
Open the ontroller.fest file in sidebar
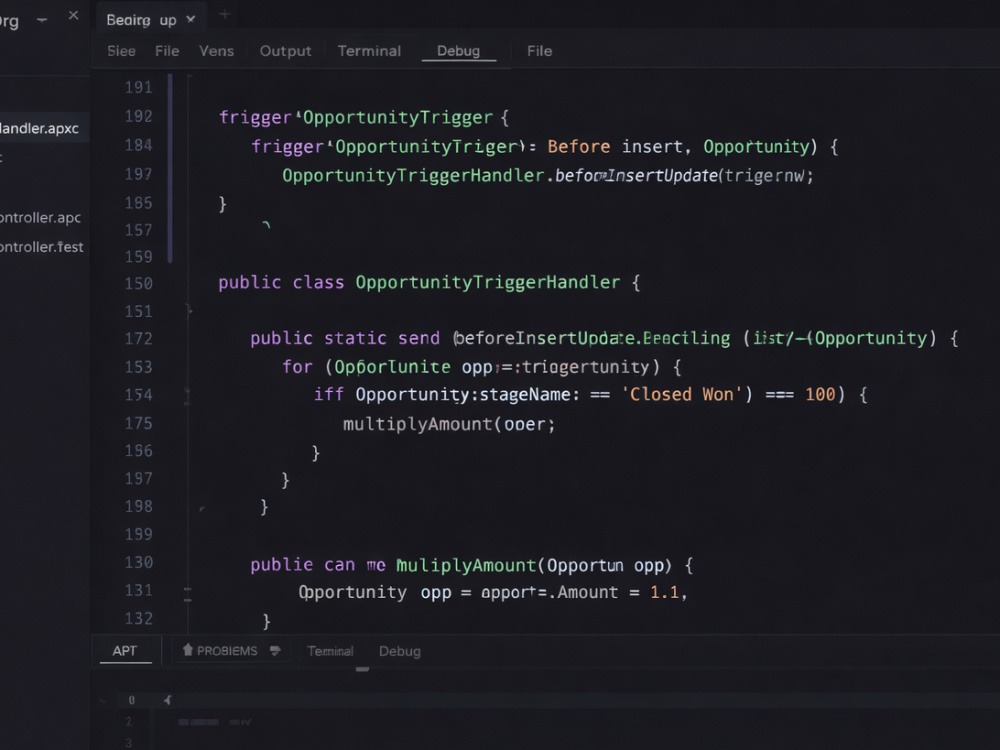(x=42, y=247)
